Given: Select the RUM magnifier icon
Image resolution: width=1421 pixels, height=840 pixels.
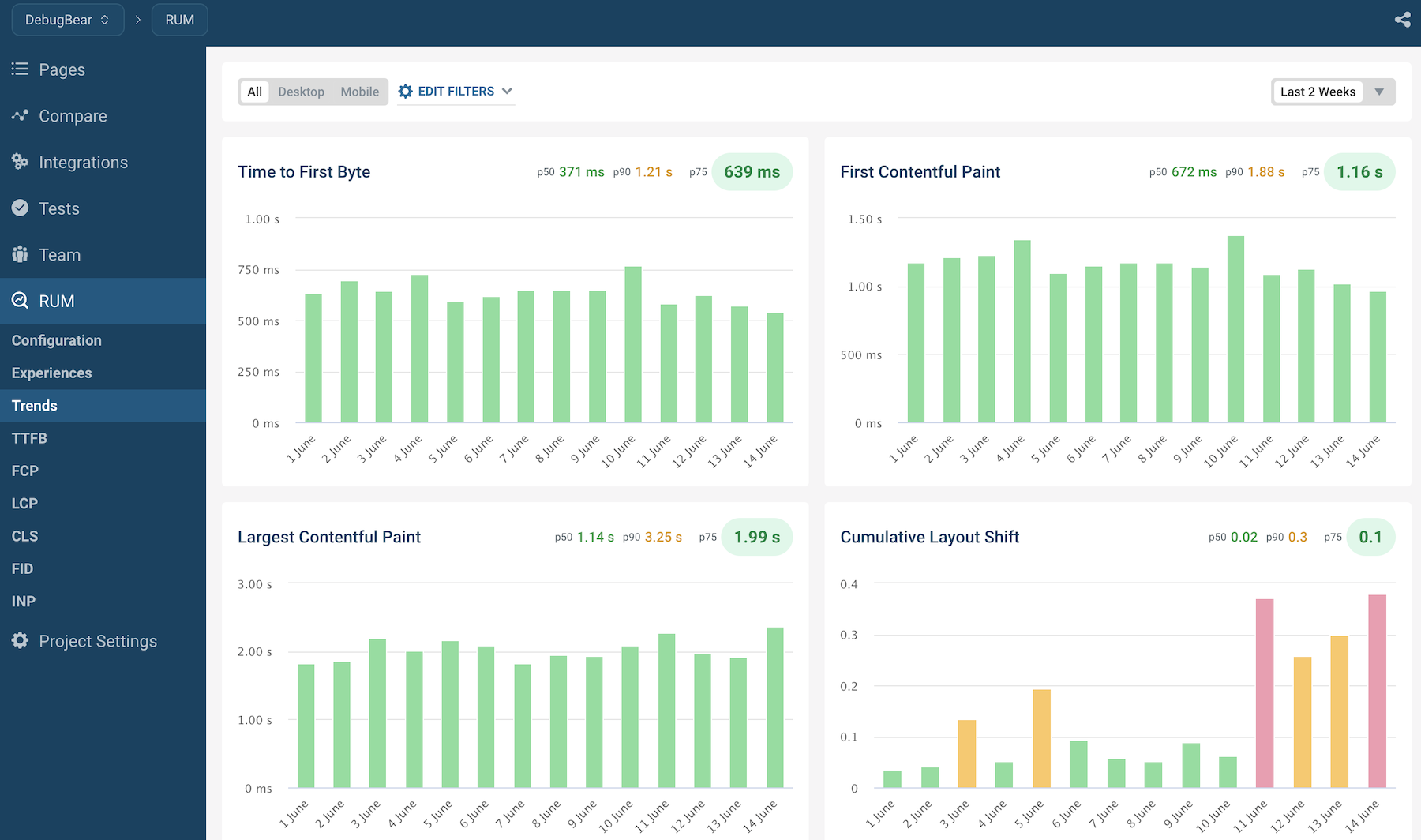Looking at the screenshot, I should click(19, 301).
